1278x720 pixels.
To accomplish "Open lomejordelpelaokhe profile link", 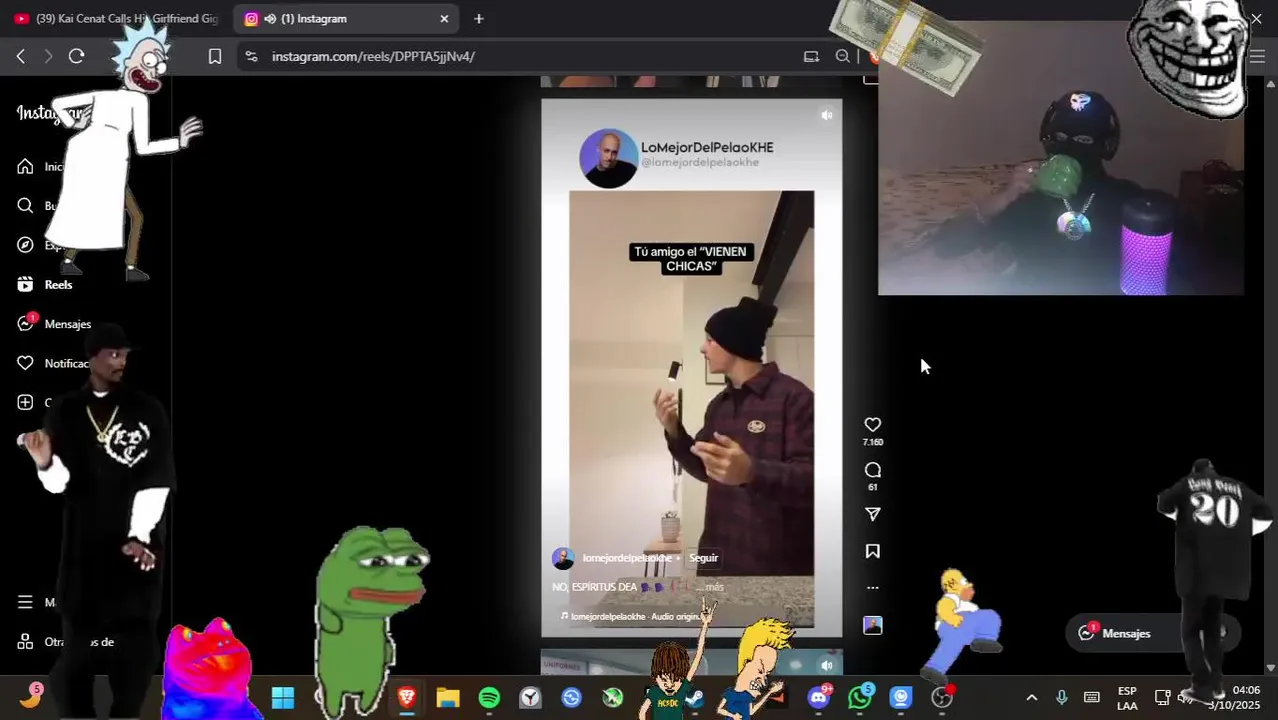I will coord(627,558).
